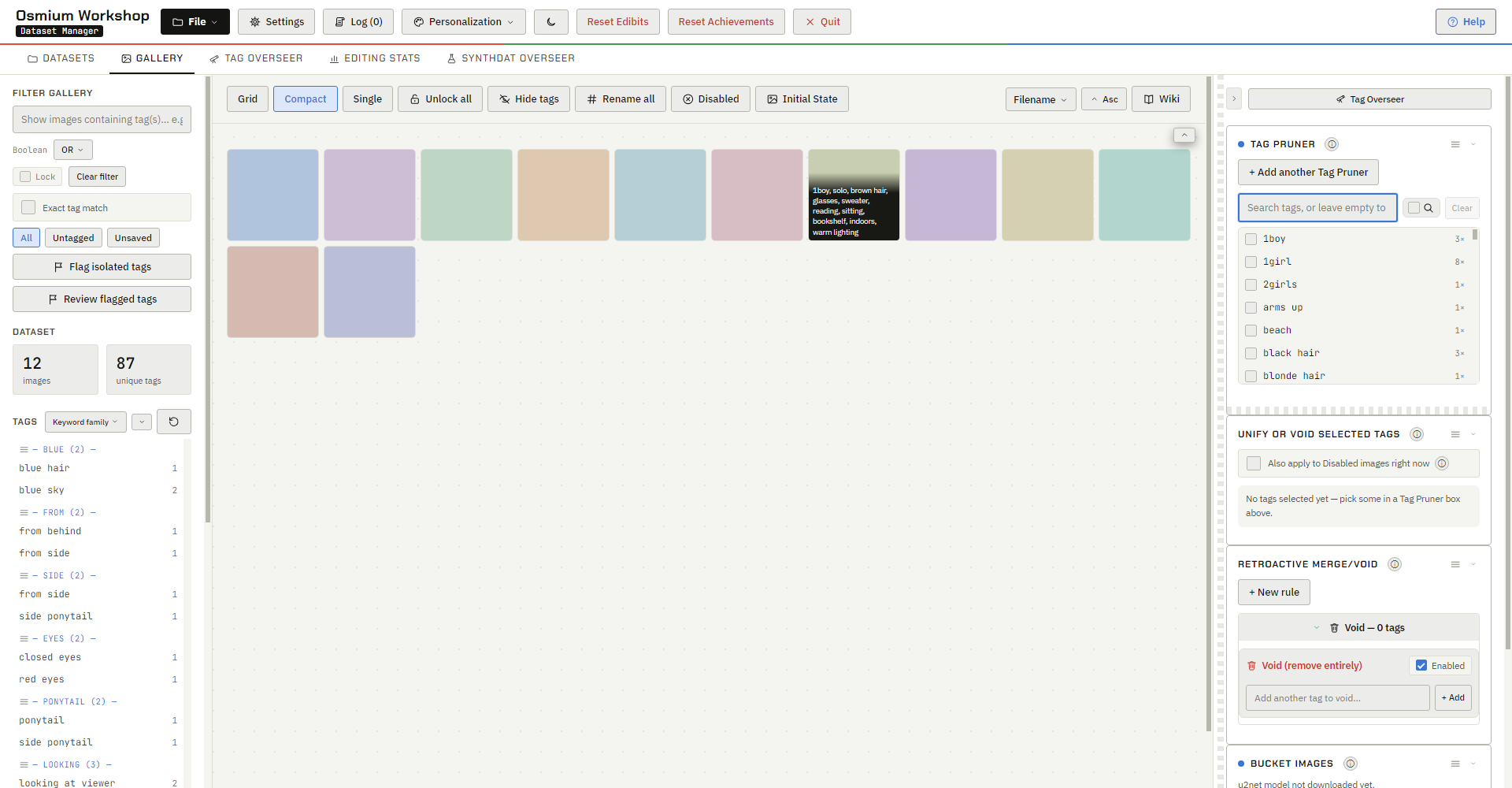The image size is (1512, 788).
Task: Refresh the tags list with the reload icon
Action: click(174, 422)
